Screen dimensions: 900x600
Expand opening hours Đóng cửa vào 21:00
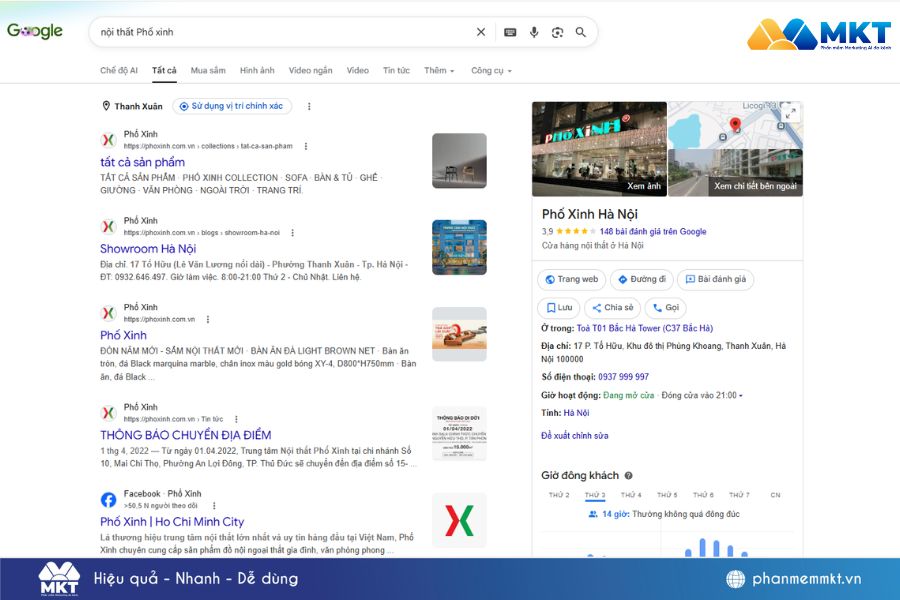click(x=702, y=396)
